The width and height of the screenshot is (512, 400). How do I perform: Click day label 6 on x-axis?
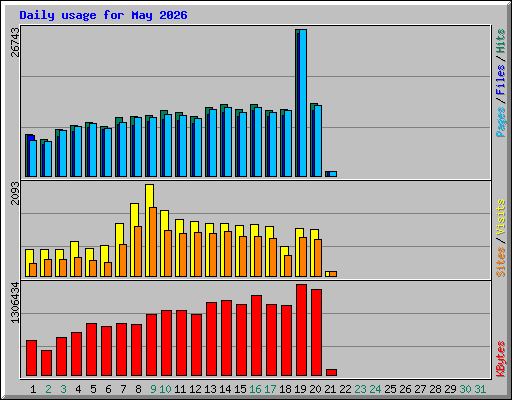[108, 389]
